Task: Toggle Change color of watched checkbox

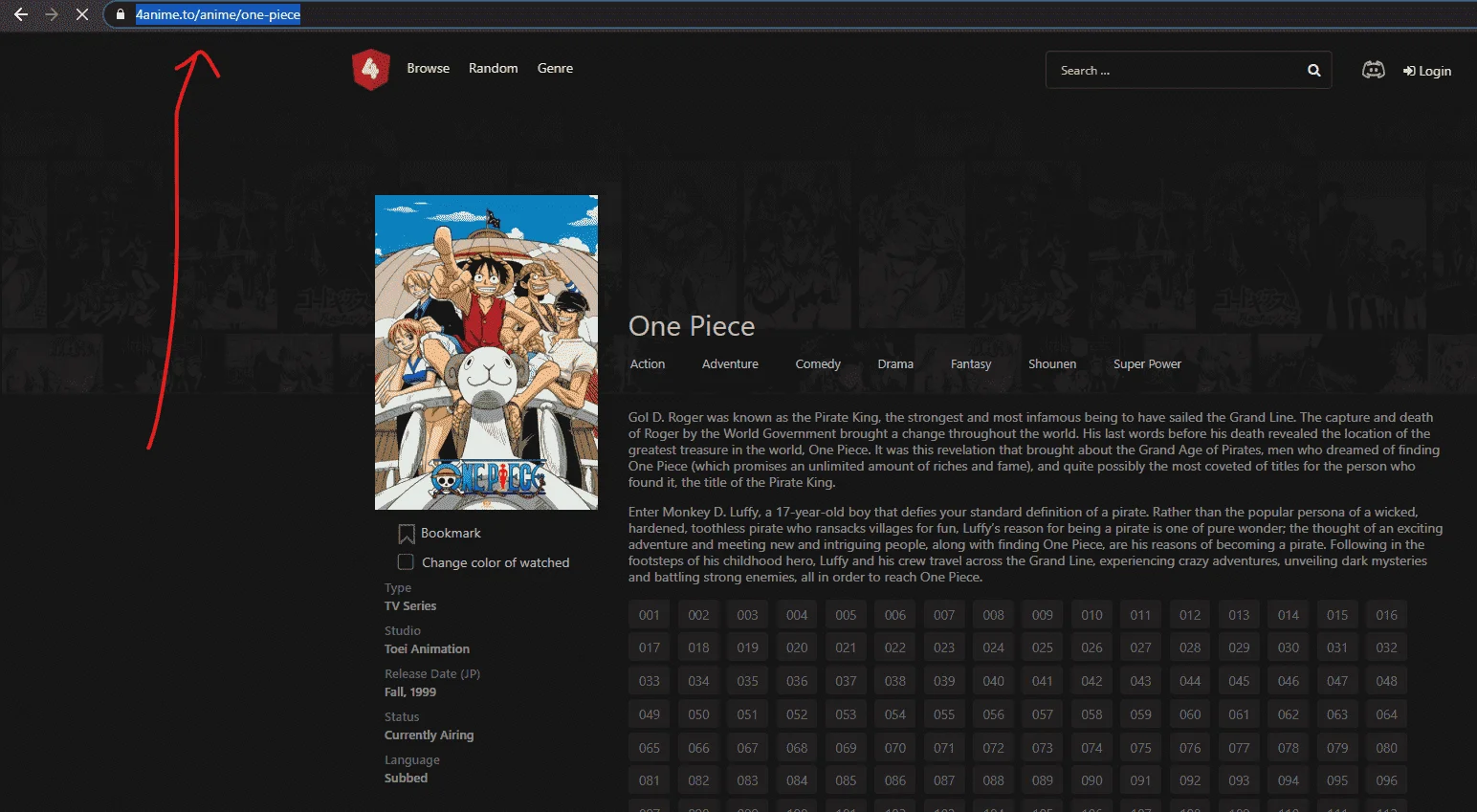Action: pyautogui.click(x=406, y=562)
